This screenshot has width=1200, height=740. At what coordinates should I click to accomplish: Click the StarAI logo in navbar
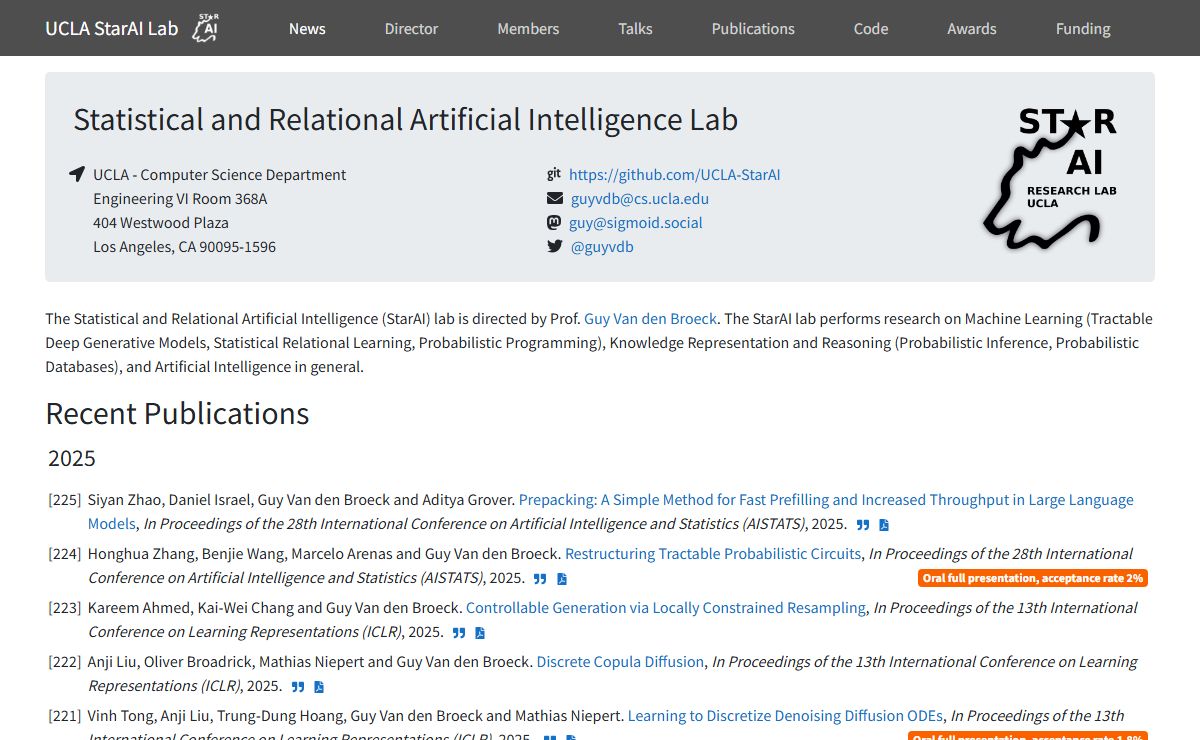point(205,28)
